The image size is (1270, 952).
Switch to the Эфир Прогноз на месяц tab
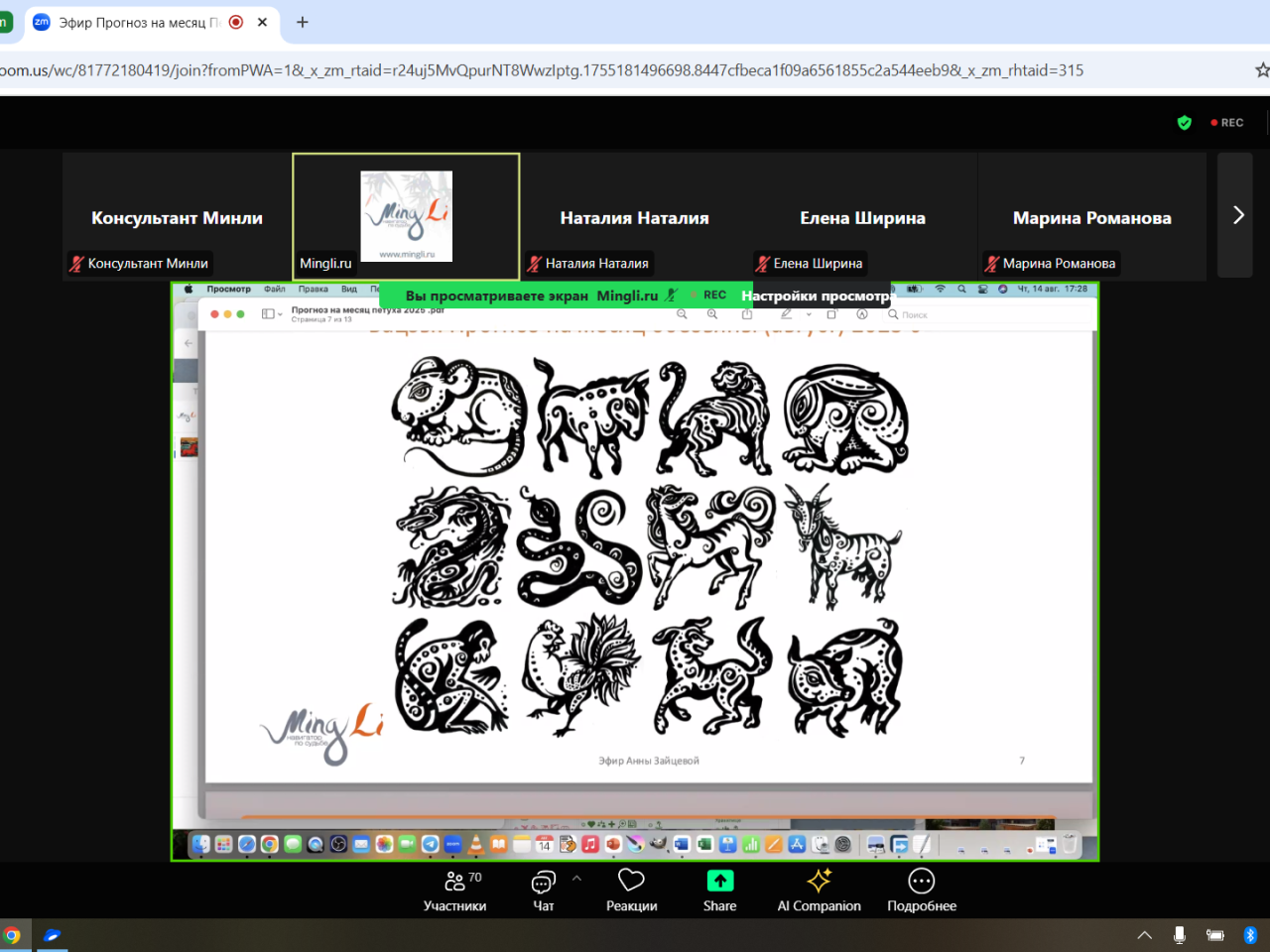[x=139, y=22]
